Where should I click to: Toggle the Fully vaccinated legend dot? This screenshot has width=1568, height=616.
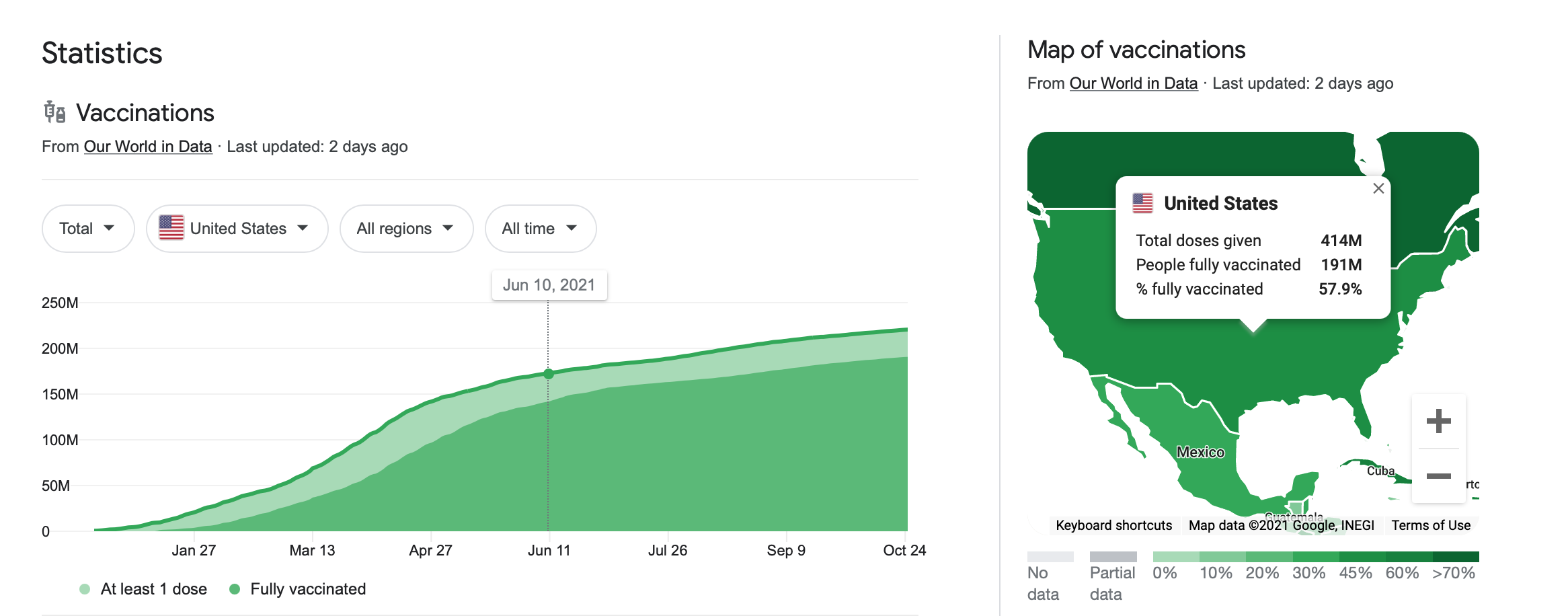pyautogui.click(x=235, y=589)
